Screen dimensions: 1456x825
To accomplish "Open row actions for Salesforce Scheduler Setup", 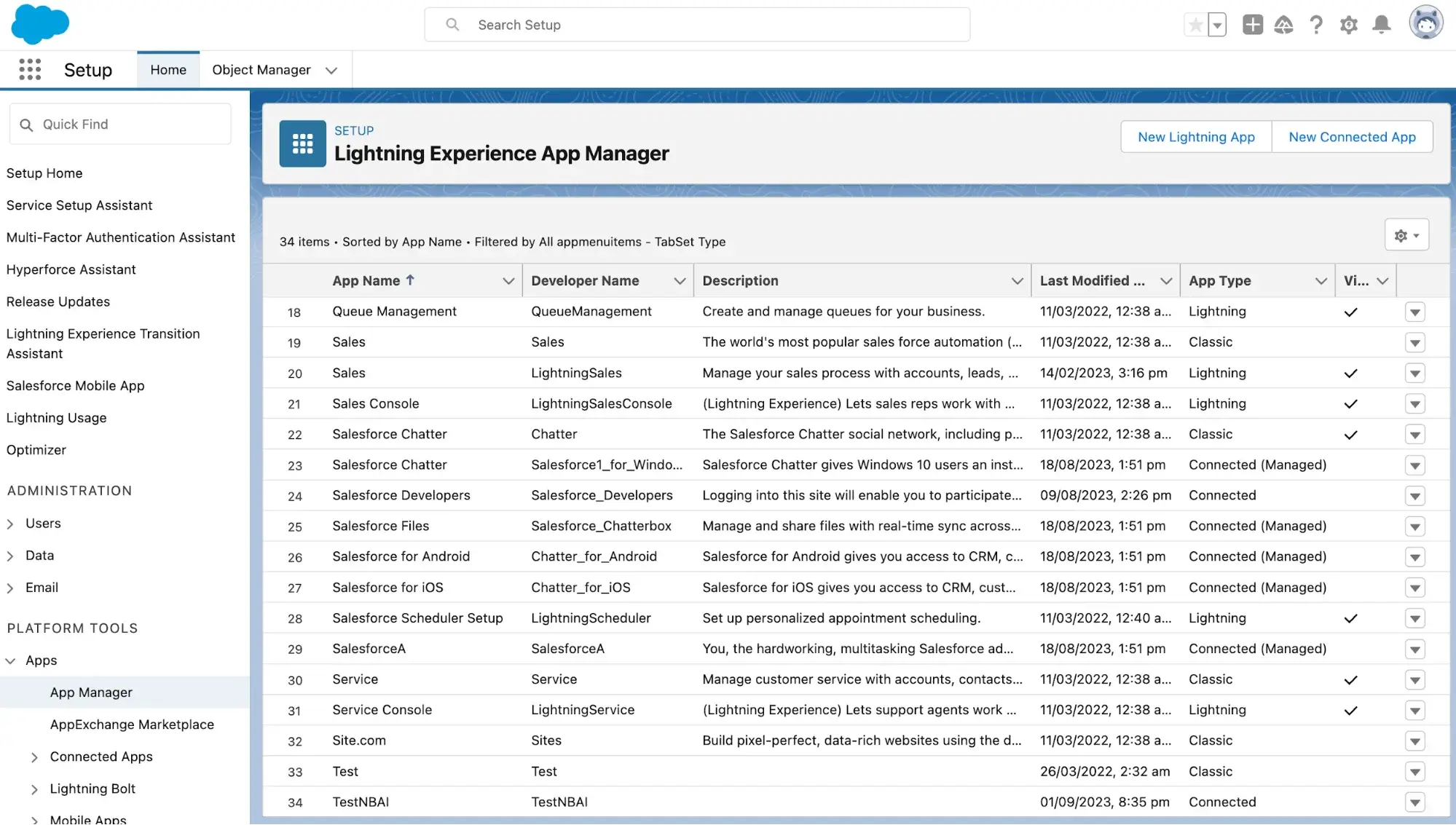I will pyautogui.click(x=1414, y=619).
